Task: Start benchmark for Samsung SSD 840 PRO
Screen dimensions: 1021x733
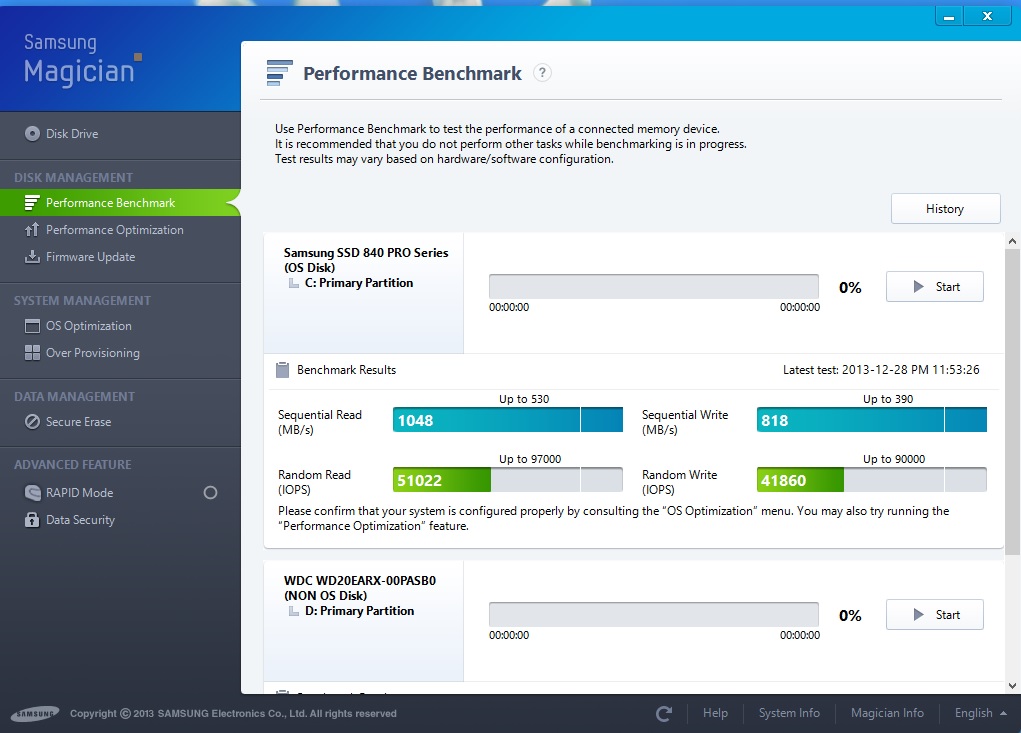Action: tap(934, 286)
